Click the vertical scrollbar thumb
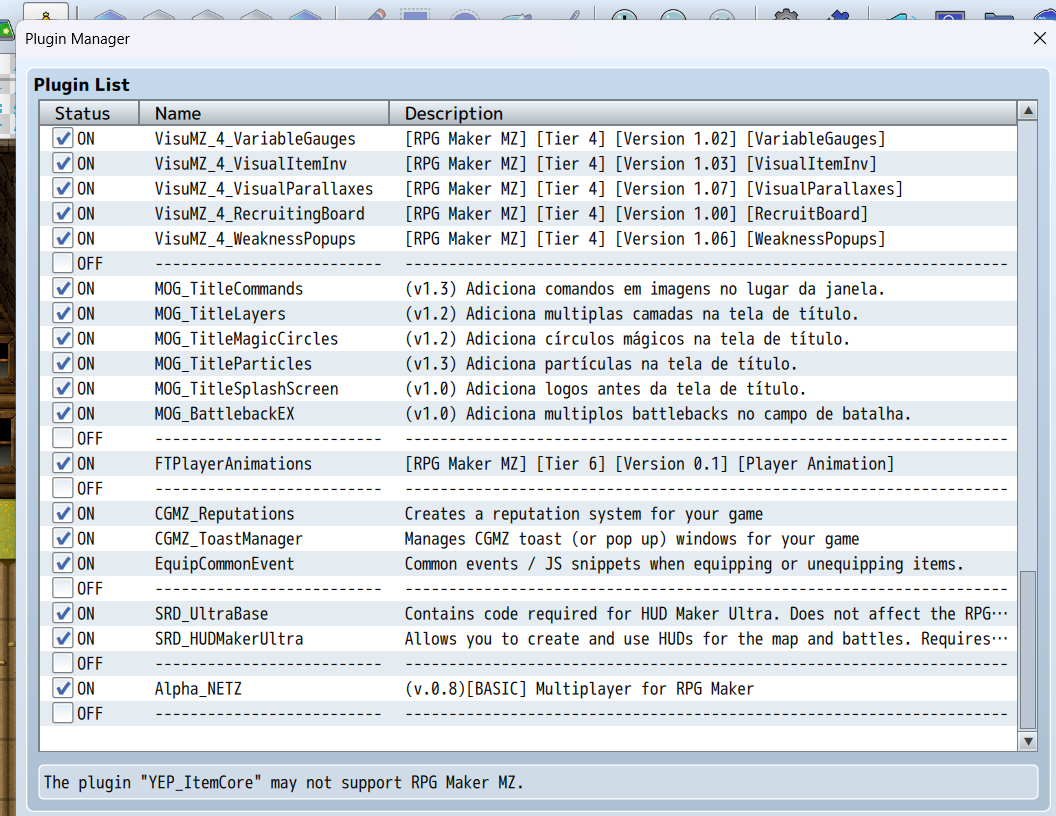The height and width of the screenshot is (816, 1056). click(x=1028, y=650)
